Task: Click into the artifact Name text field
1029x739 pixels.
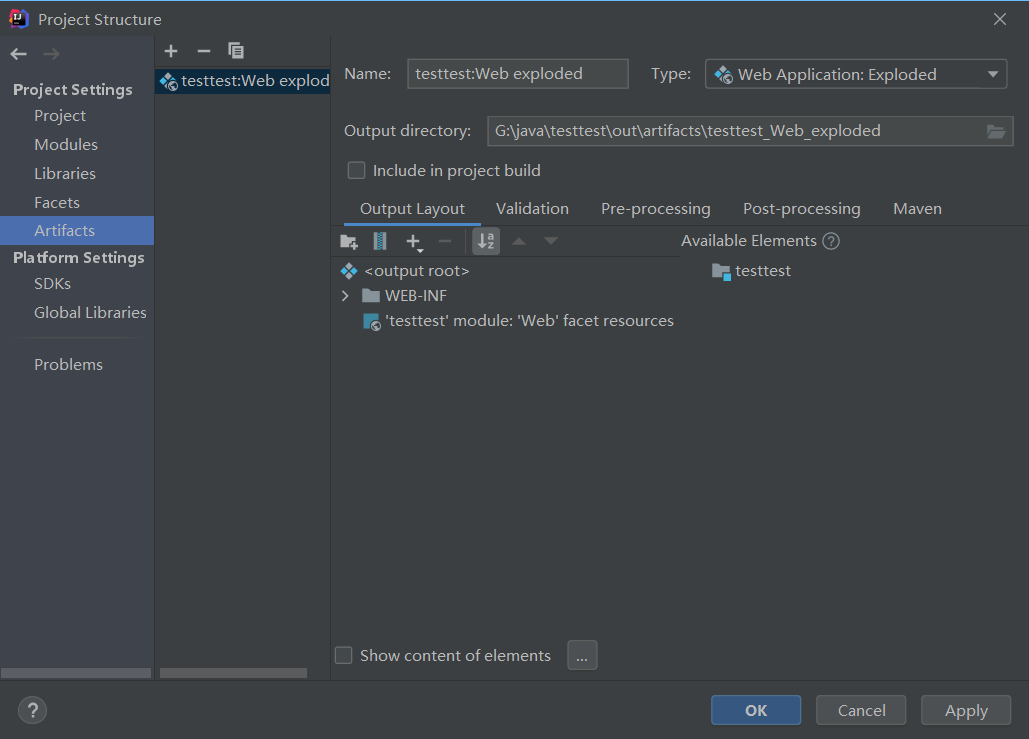Action: (517, 74)
